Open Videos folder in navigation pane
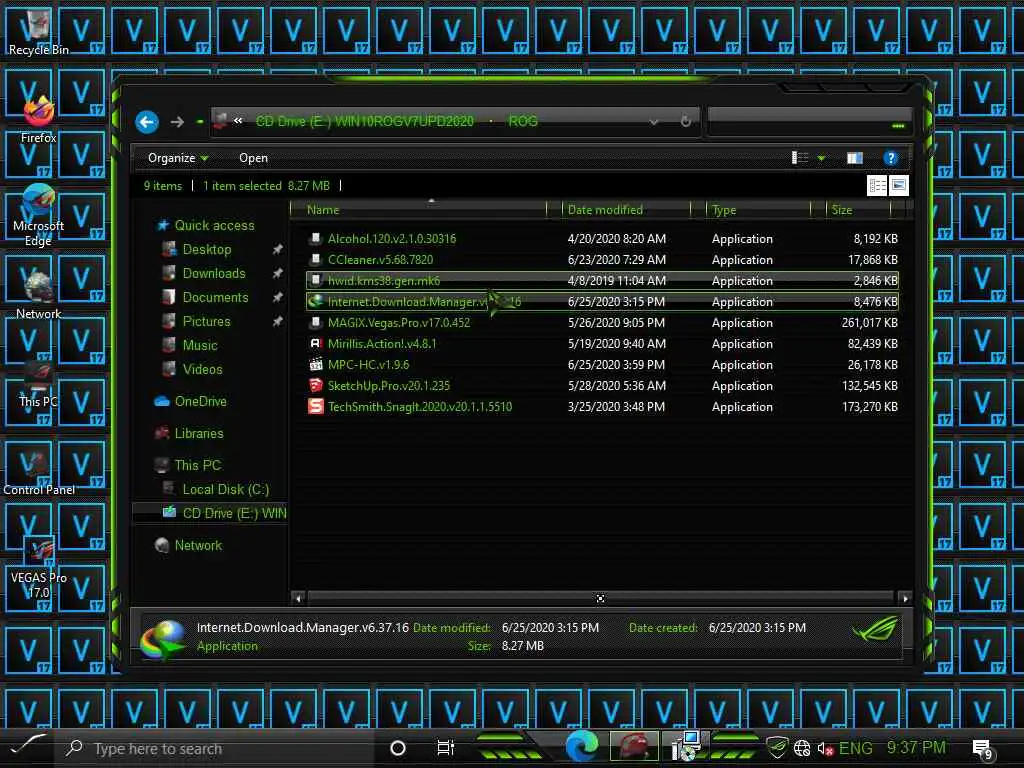 (x=202, y=370)
